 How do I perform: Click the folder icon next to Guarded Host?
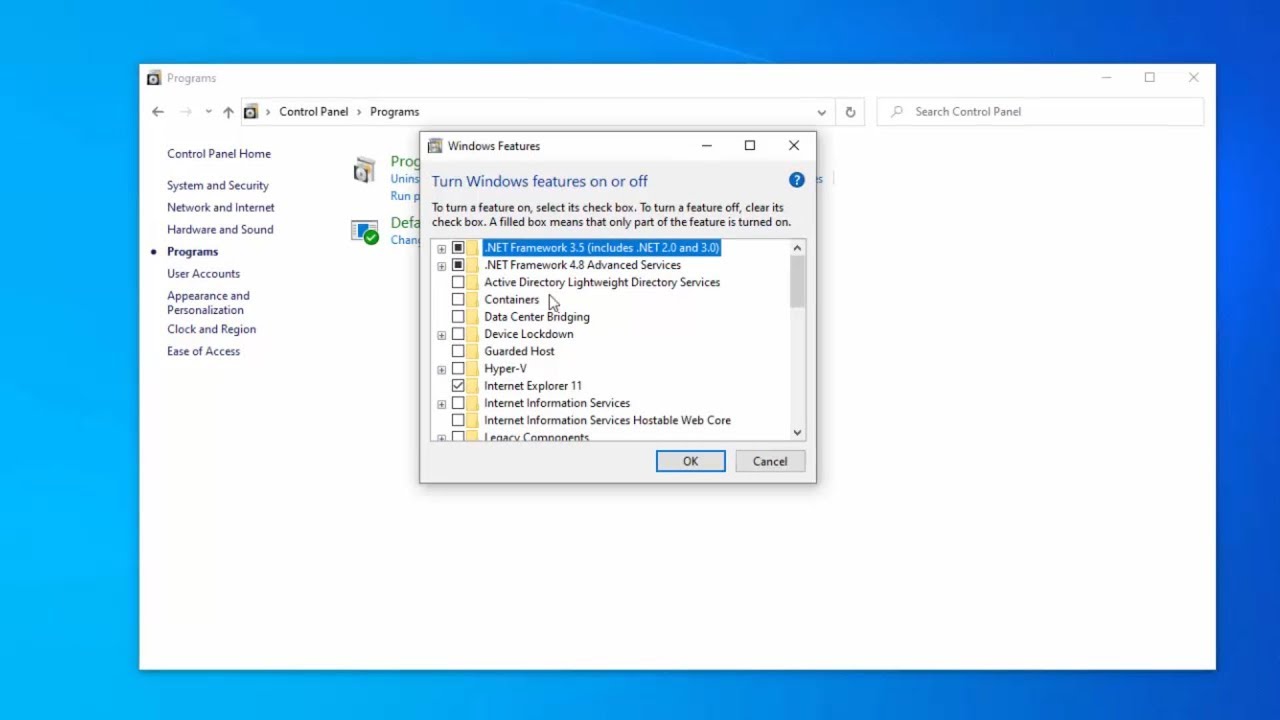(472, 352)
